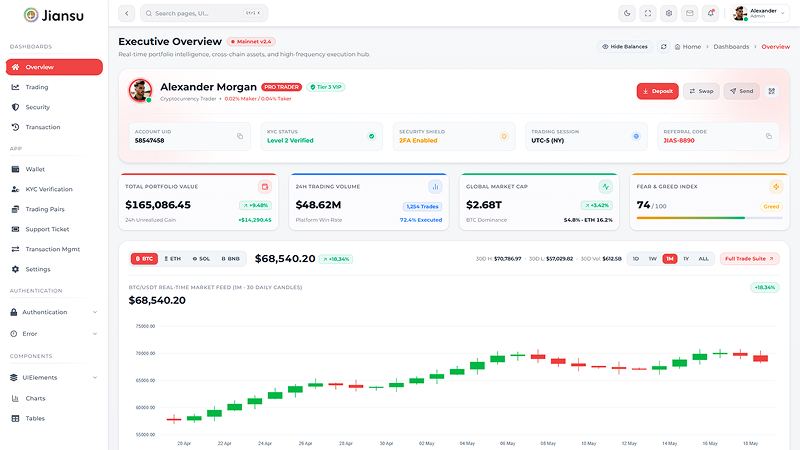This screenshot has height=450, width=800.
Task: Click PRO TRADER badge
Action: click(282, 87)
